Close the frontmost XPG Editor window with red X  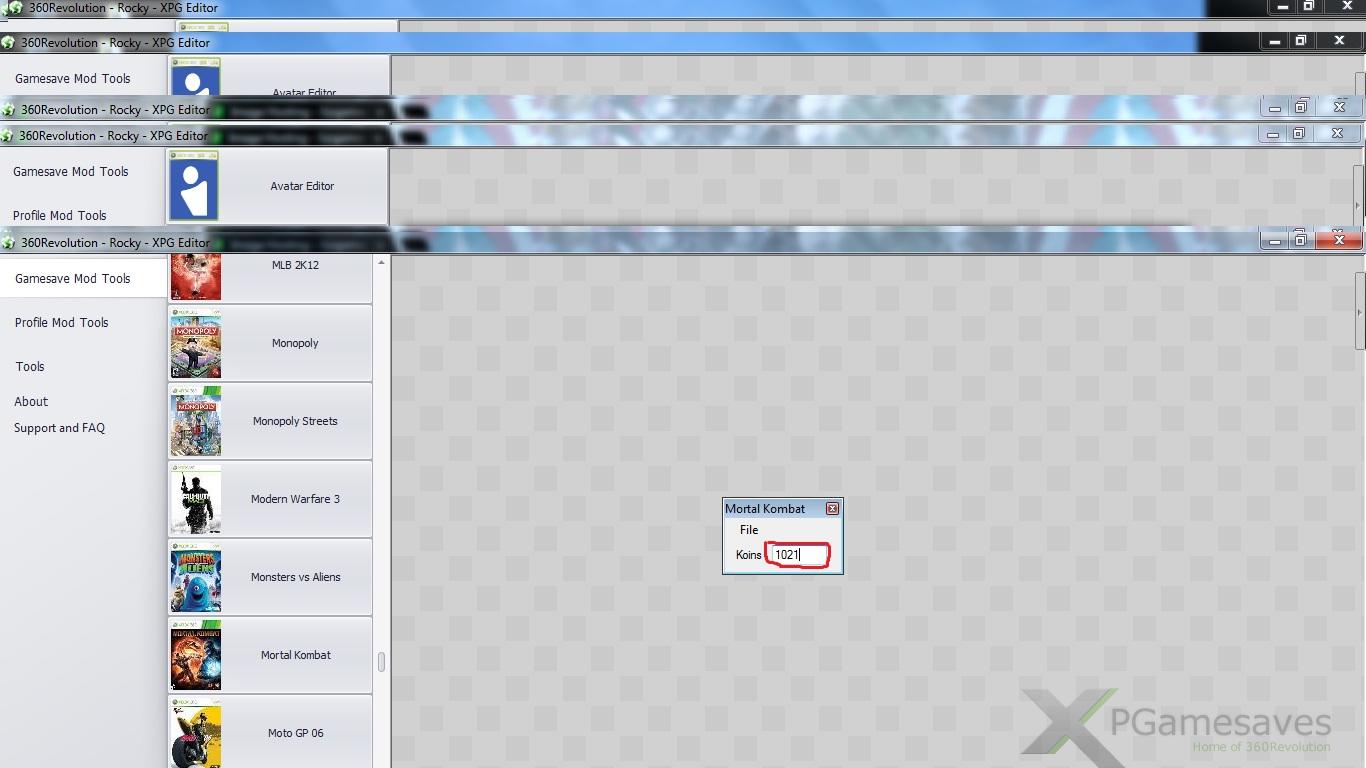(1339, 240)
